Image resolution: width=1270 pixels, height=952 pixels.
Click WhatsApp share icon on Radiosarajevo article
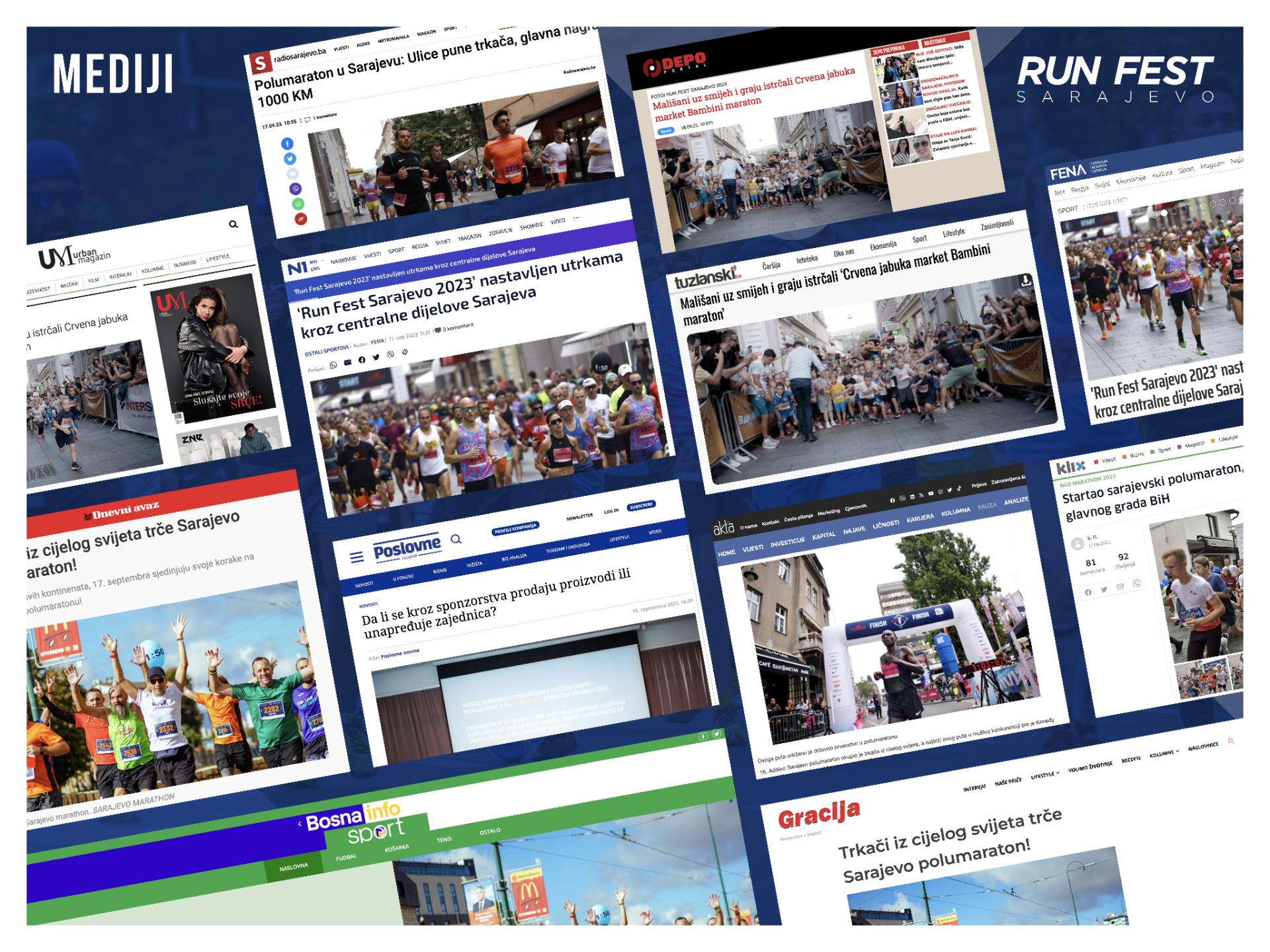pos(298,204)
